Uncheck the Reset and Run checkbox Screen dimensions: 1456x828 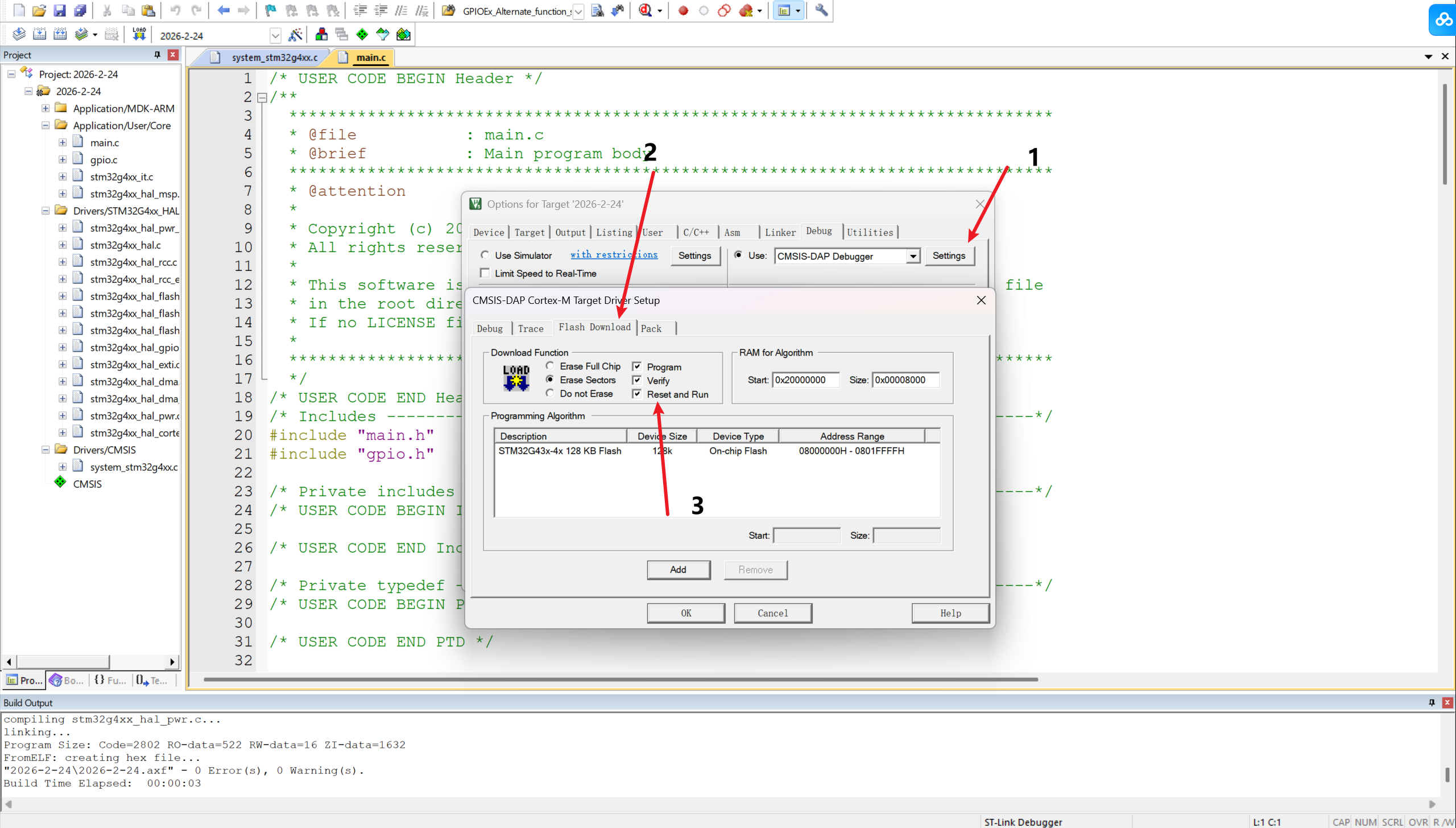[x=637, y=394]
